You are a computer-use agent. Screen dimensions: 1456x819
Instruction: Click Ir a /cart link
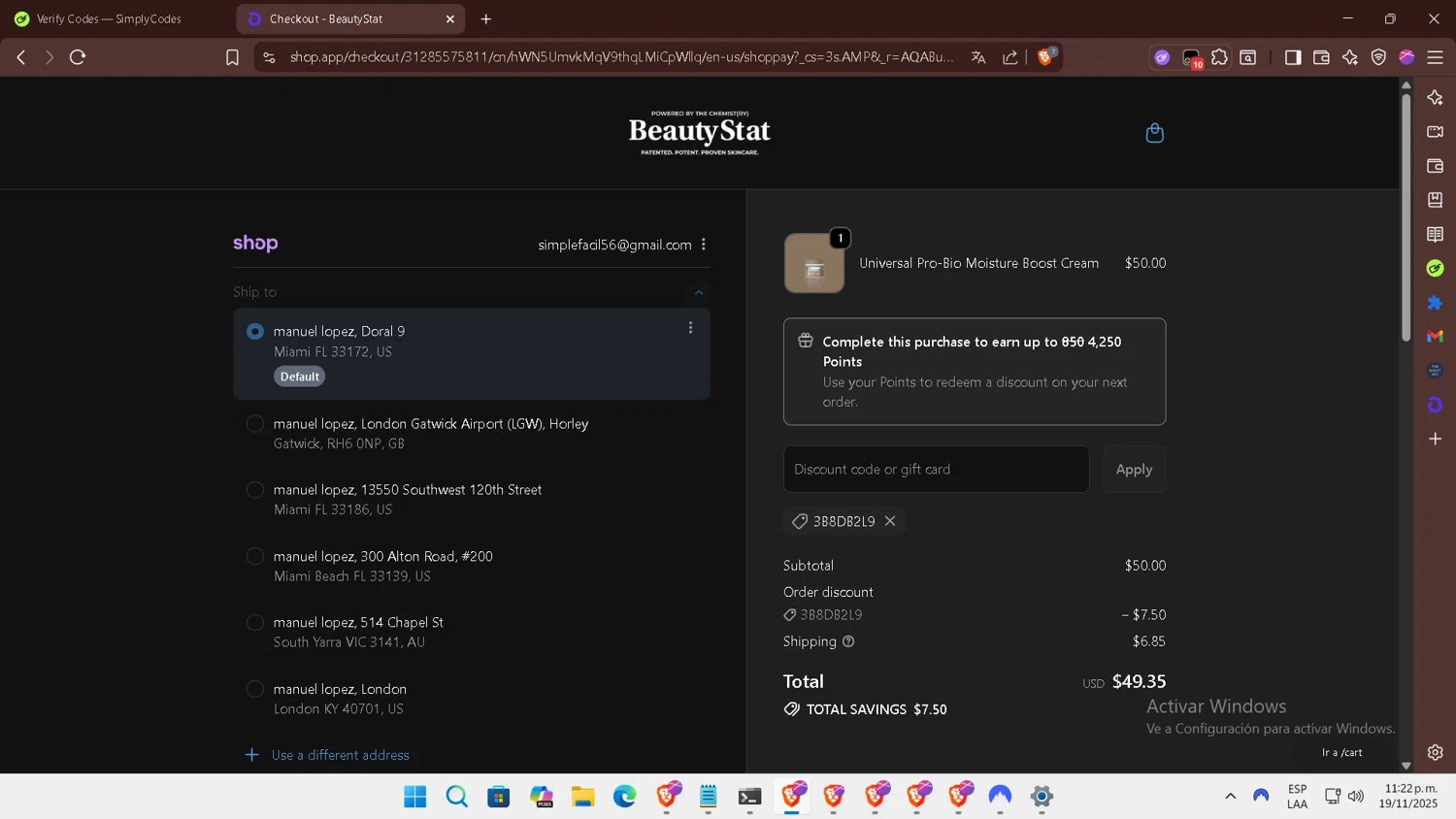1341,753
